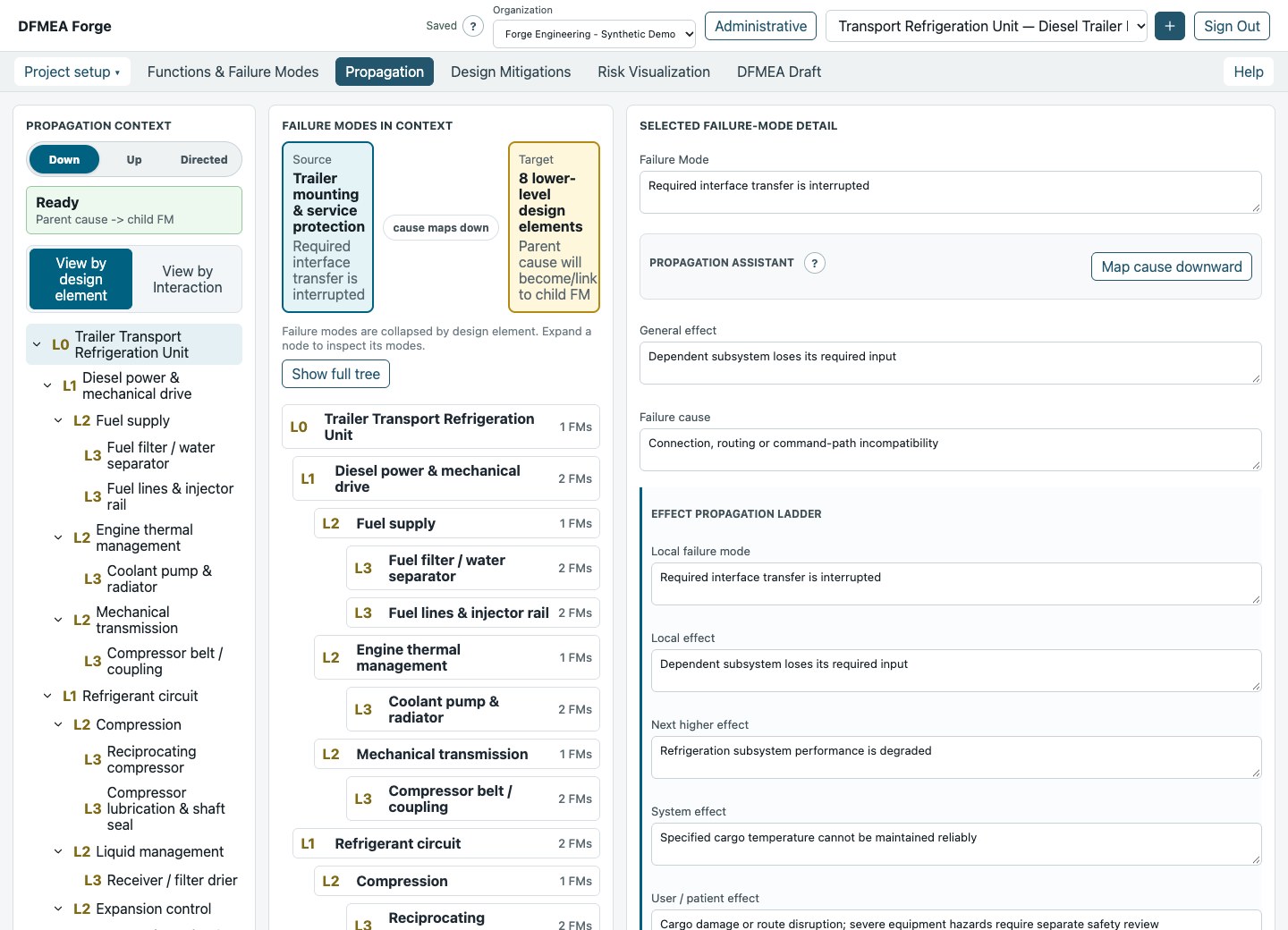Collapse the Mechanical transmission tree chevron

(x=58, y=620)
